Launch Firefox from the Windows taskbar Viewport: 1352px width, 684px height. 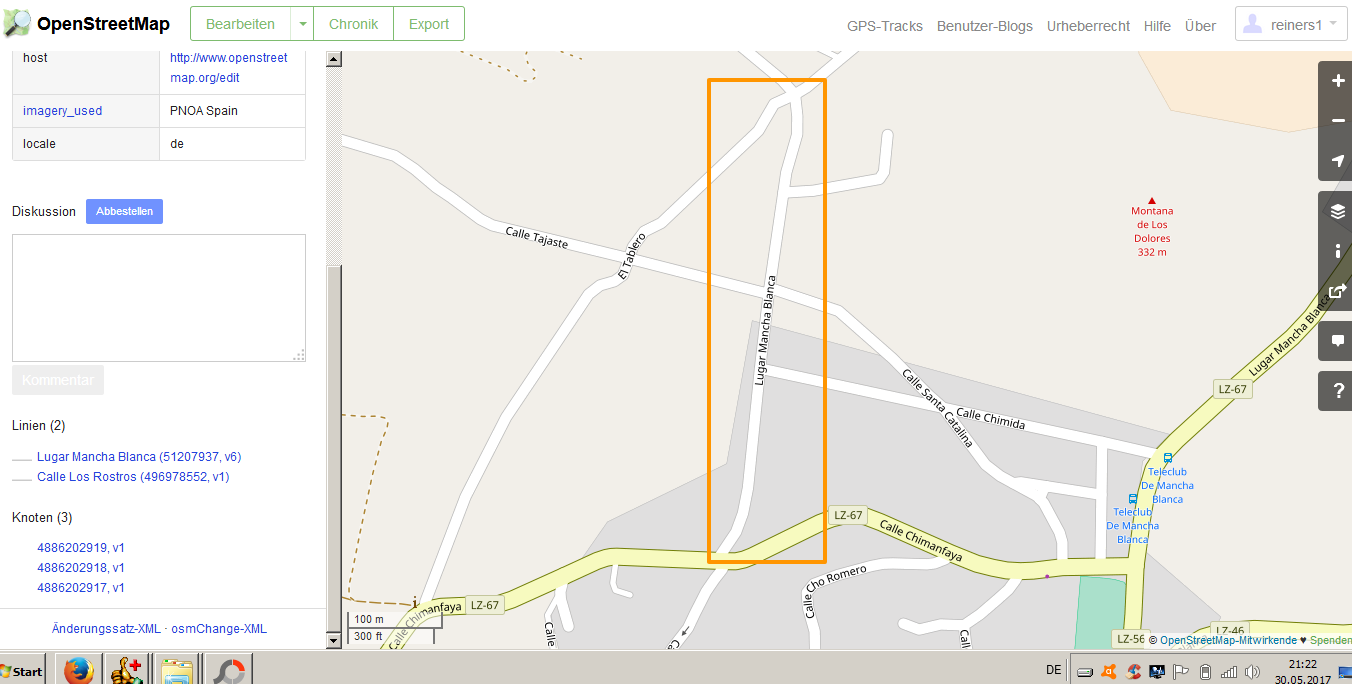[x=78, y=670]
